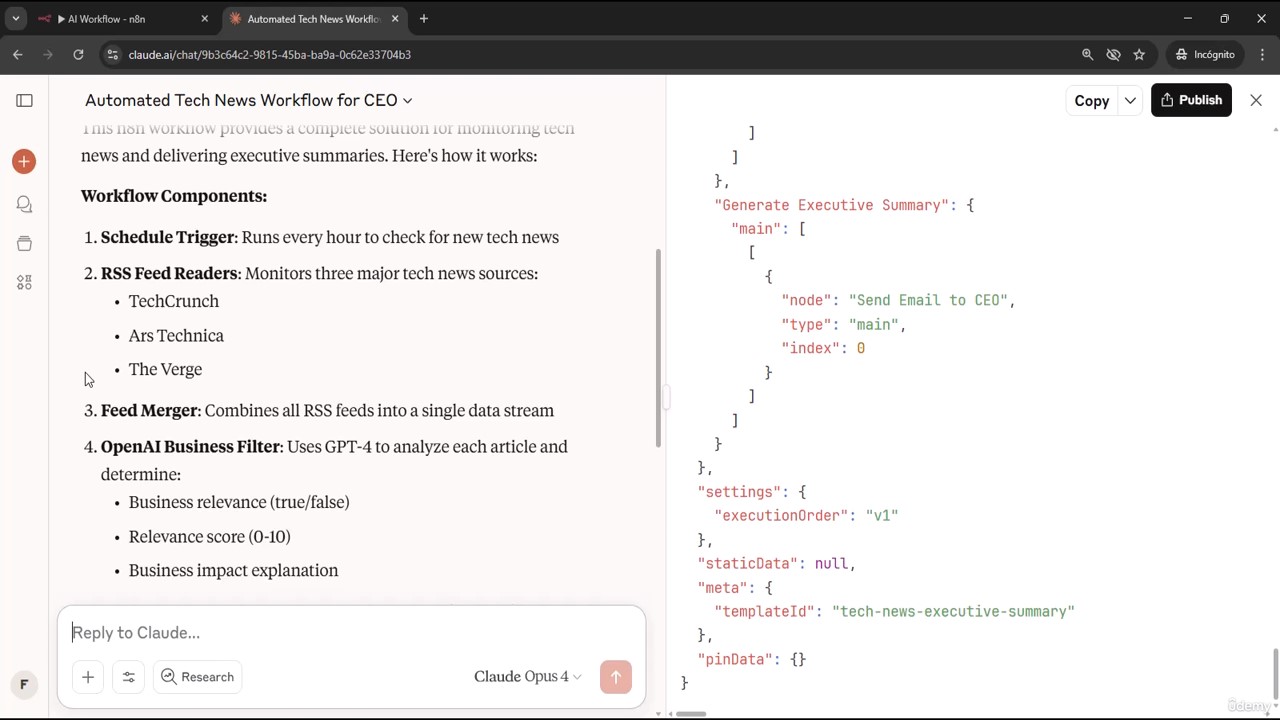This screenshot has height=720, width=1280.
Task: Click the OpenAI Business Filter heading text
Action: 191,447
